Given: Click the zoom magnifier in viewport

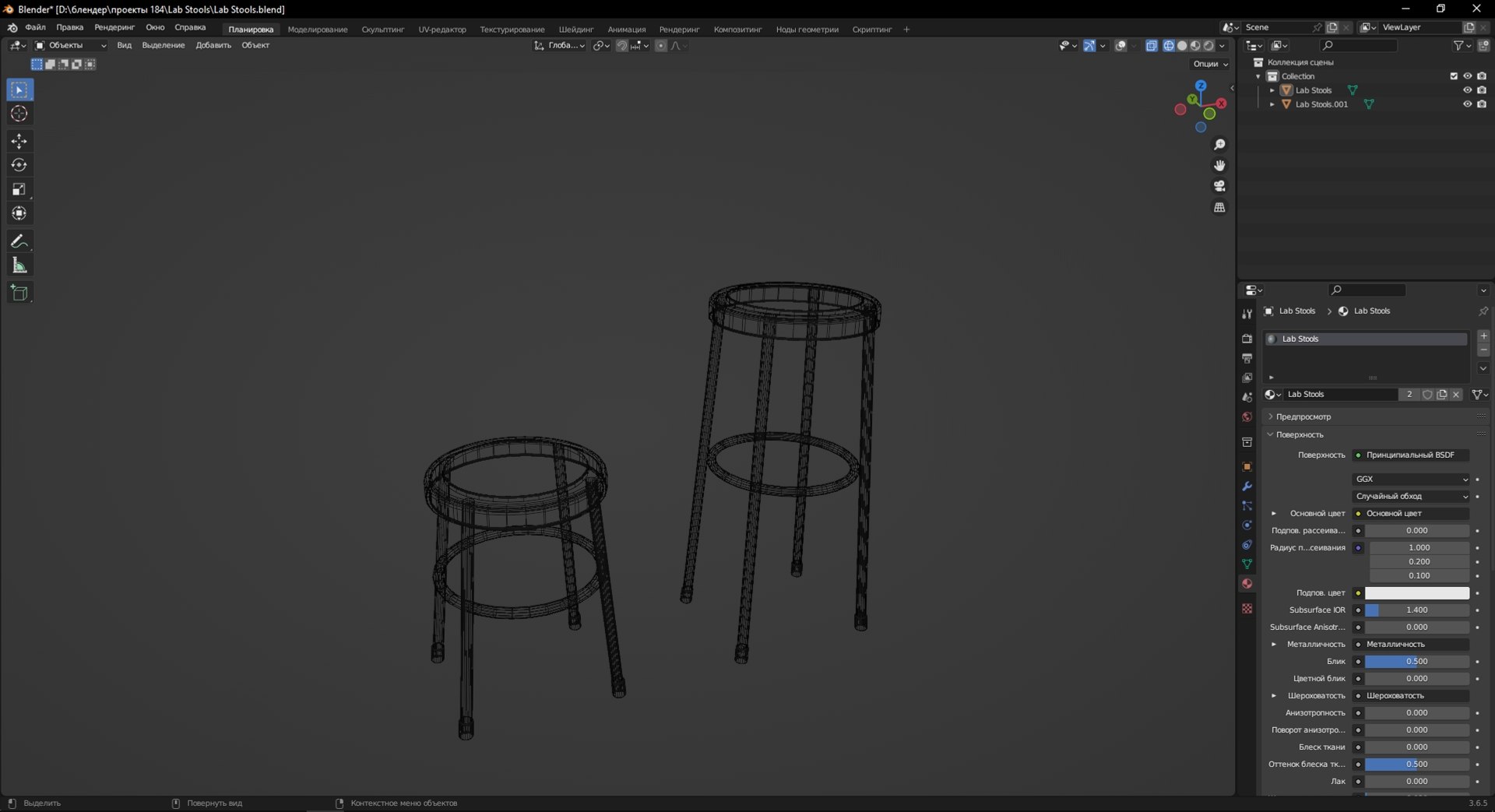Looking at the screenshot, I should coord(1219,145).
